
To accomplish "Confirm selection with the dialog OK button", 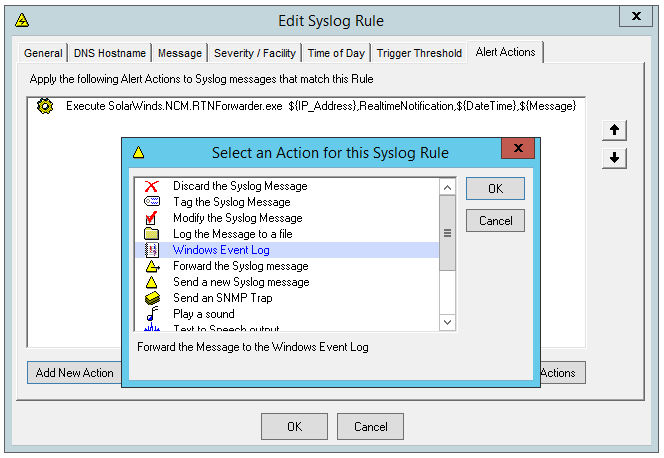I will pos(495,189).
